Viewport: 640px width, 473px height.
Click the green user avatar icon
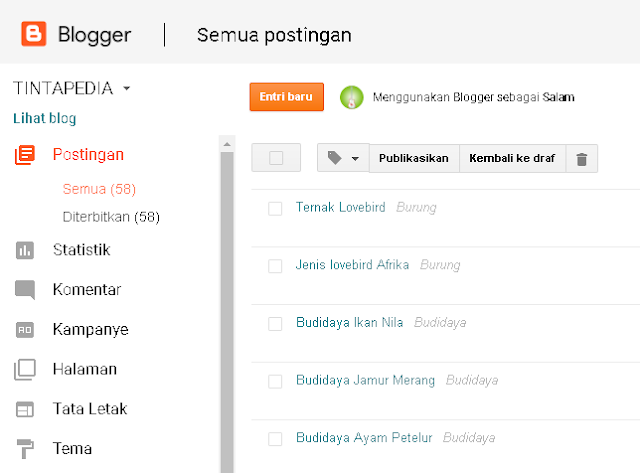click(x=351, y=98)
